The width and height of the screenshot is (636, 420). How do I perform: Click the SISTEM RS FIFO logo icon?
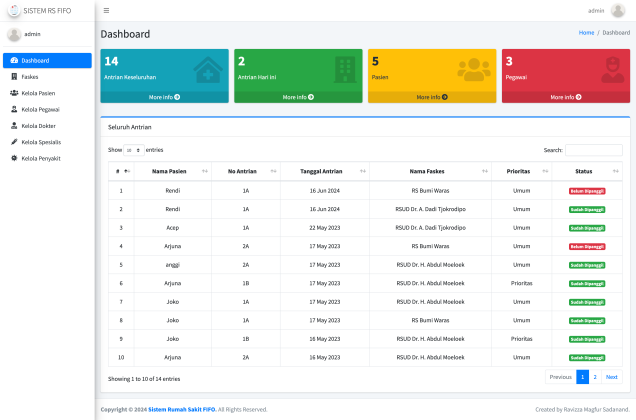[13, 10]
